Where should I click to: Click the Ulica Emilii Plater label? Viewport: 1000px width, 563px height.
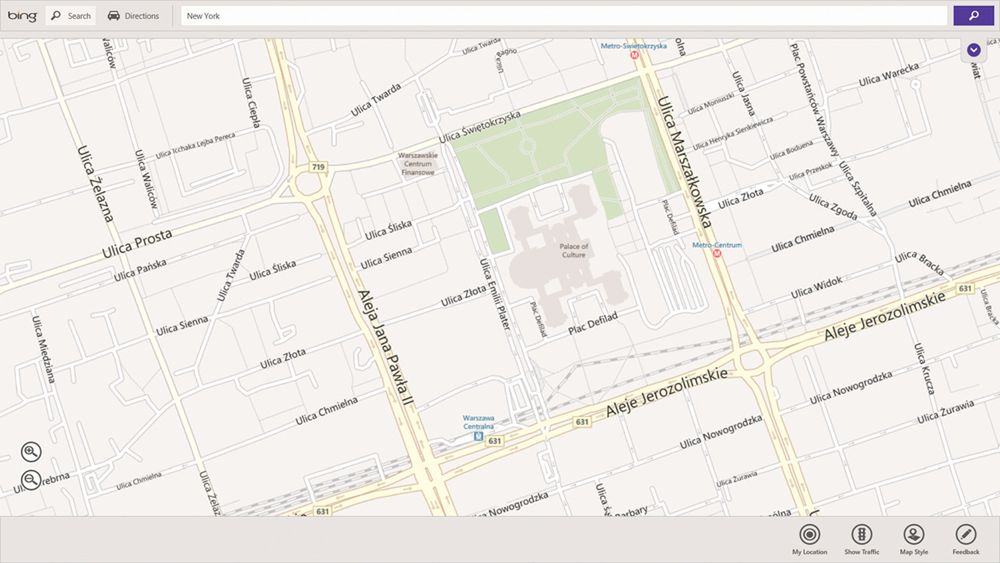point(495,294)
